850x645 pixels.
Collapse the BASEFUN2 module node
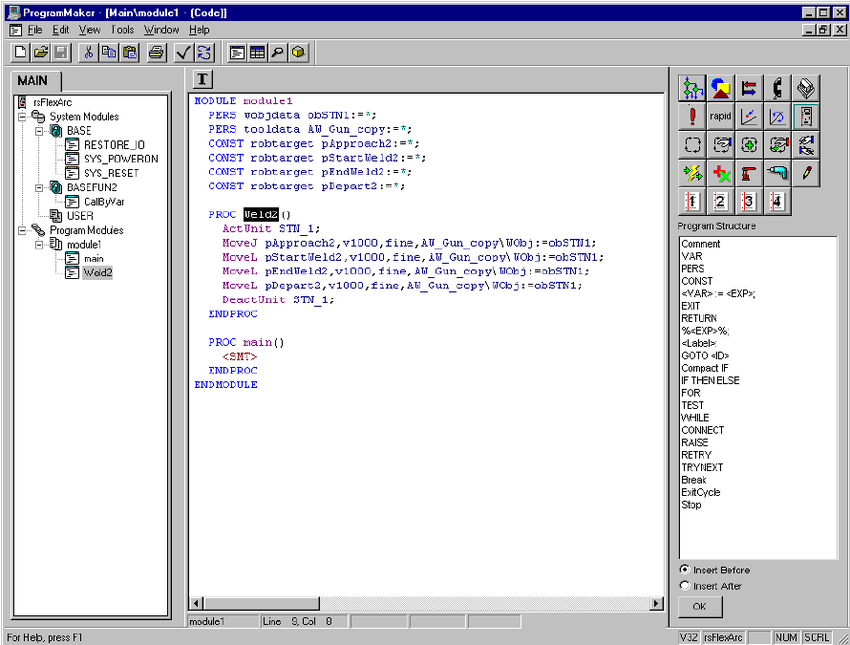40,188
